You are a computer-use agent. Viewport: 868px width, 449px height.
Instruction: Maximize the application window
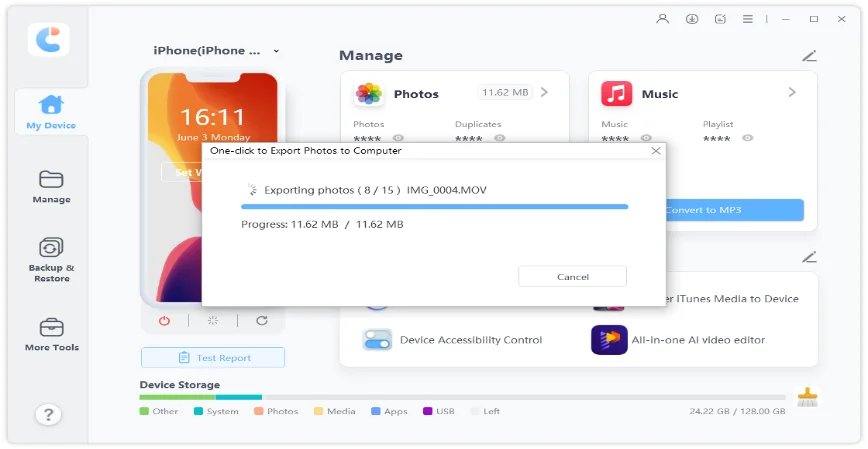[814, 19]
